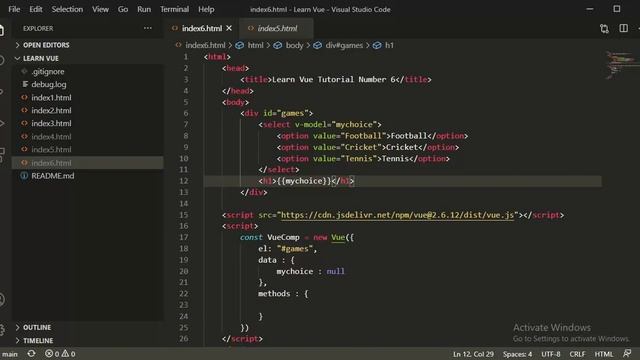This screenshot has height=360, width=640.
Task: Open feedback icon in status bar
Action: [627, 353]
